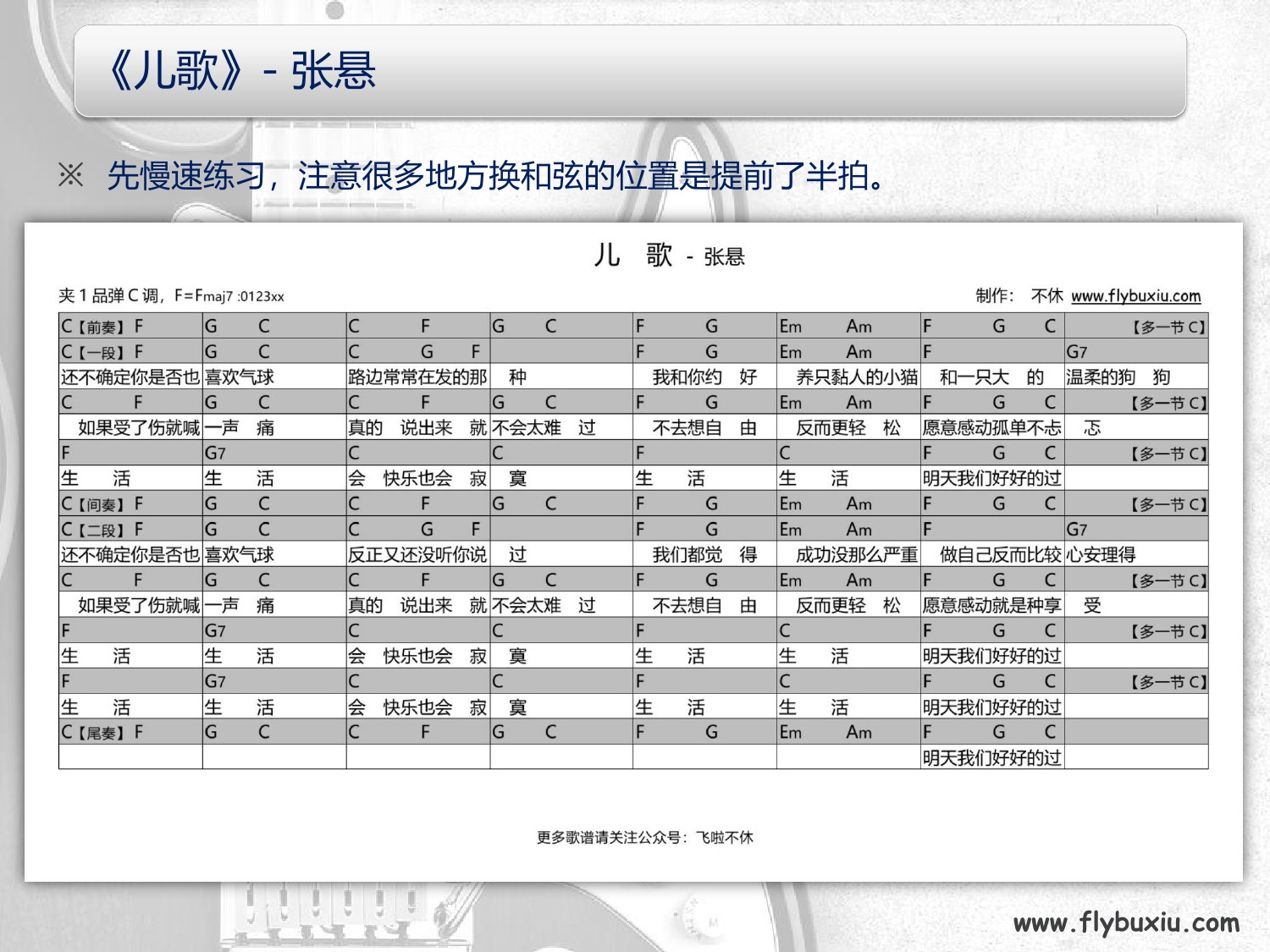
Task: Select the lyric cell 我们都觉 得
Action: coord(704,554)
